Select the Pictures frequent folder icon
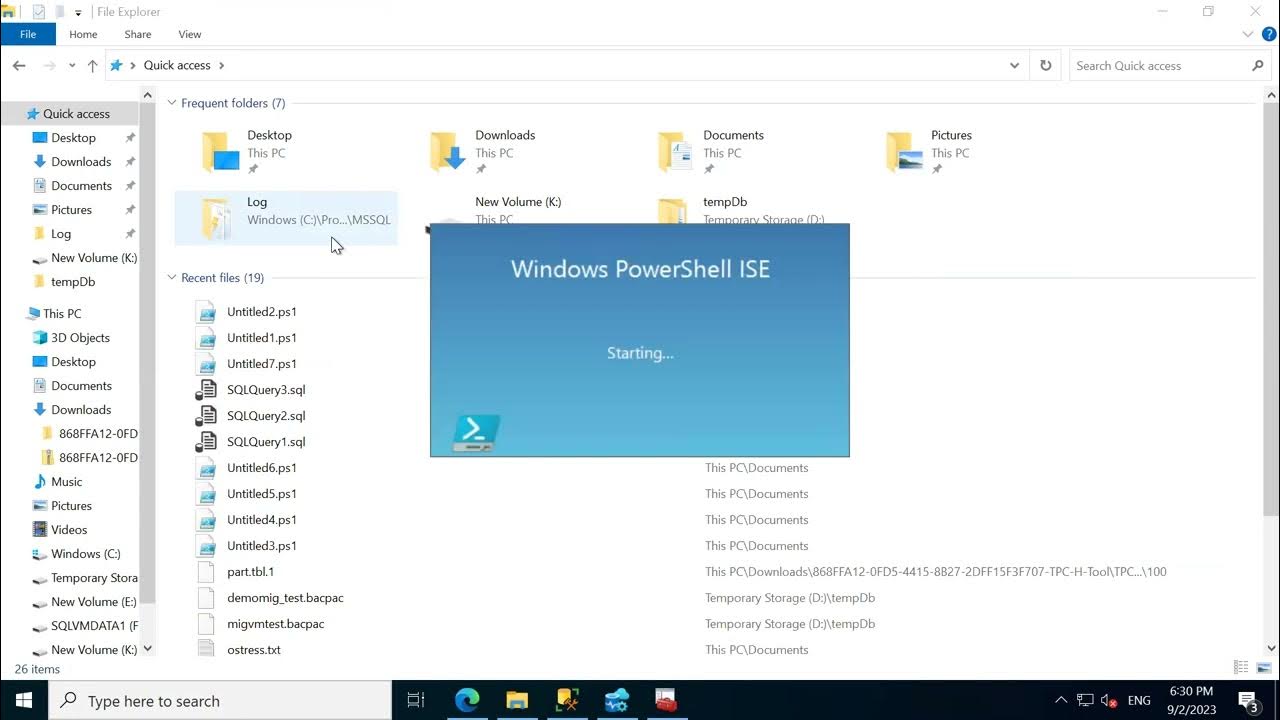This screenshot has height=720, width=1280. (x=905, y=152)
